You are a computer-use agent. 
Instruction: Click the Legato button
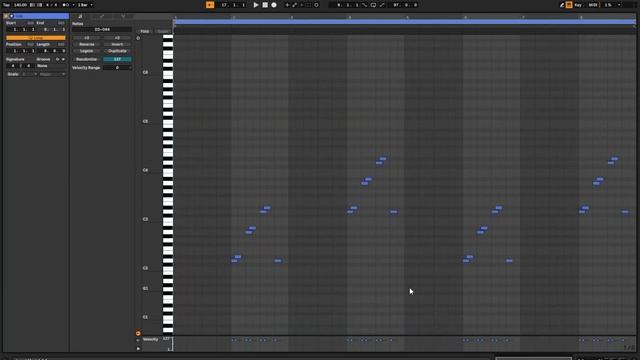click(87, 51)
